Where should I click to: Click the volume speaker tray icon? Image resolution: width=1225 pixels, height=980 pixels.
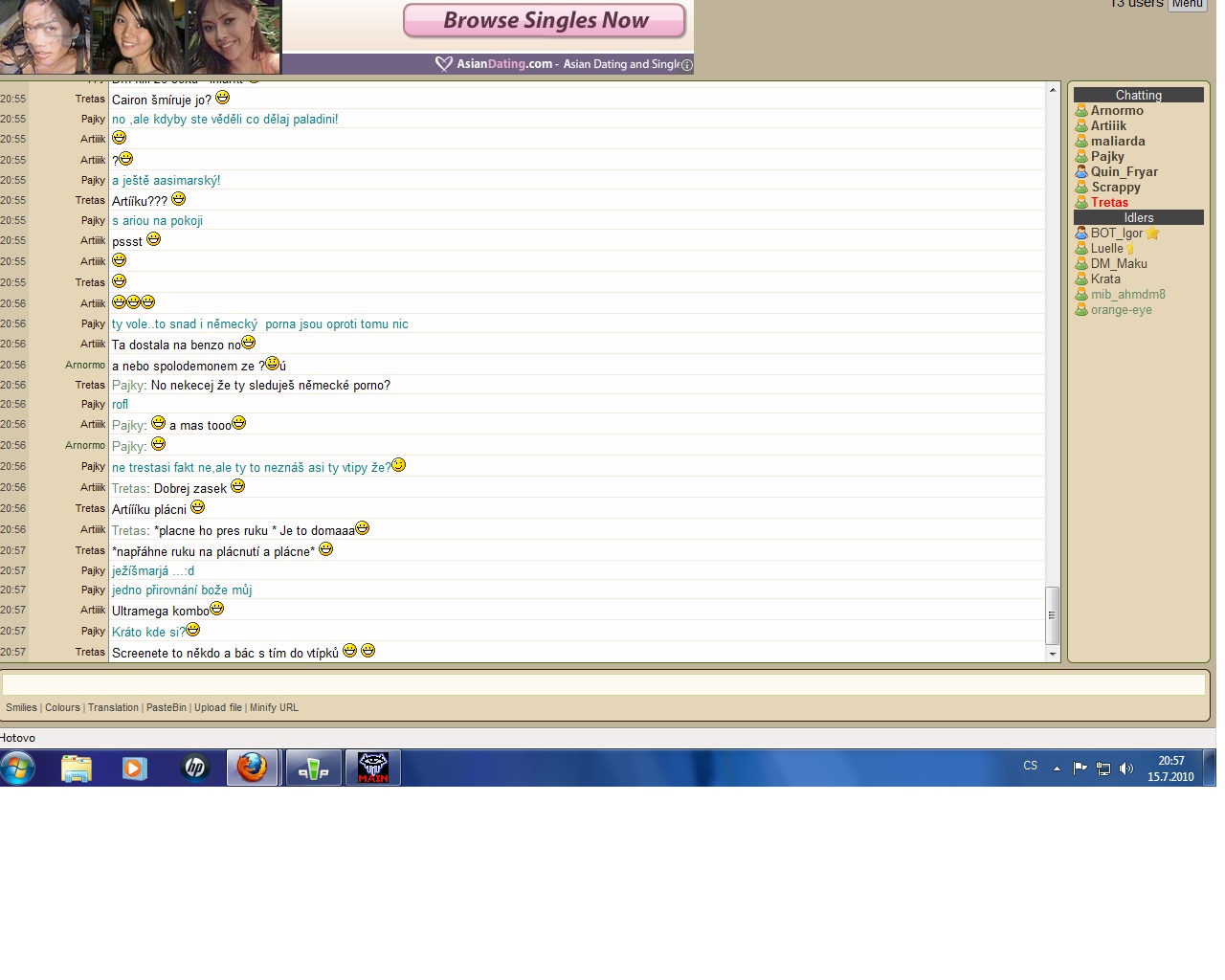1126,768
